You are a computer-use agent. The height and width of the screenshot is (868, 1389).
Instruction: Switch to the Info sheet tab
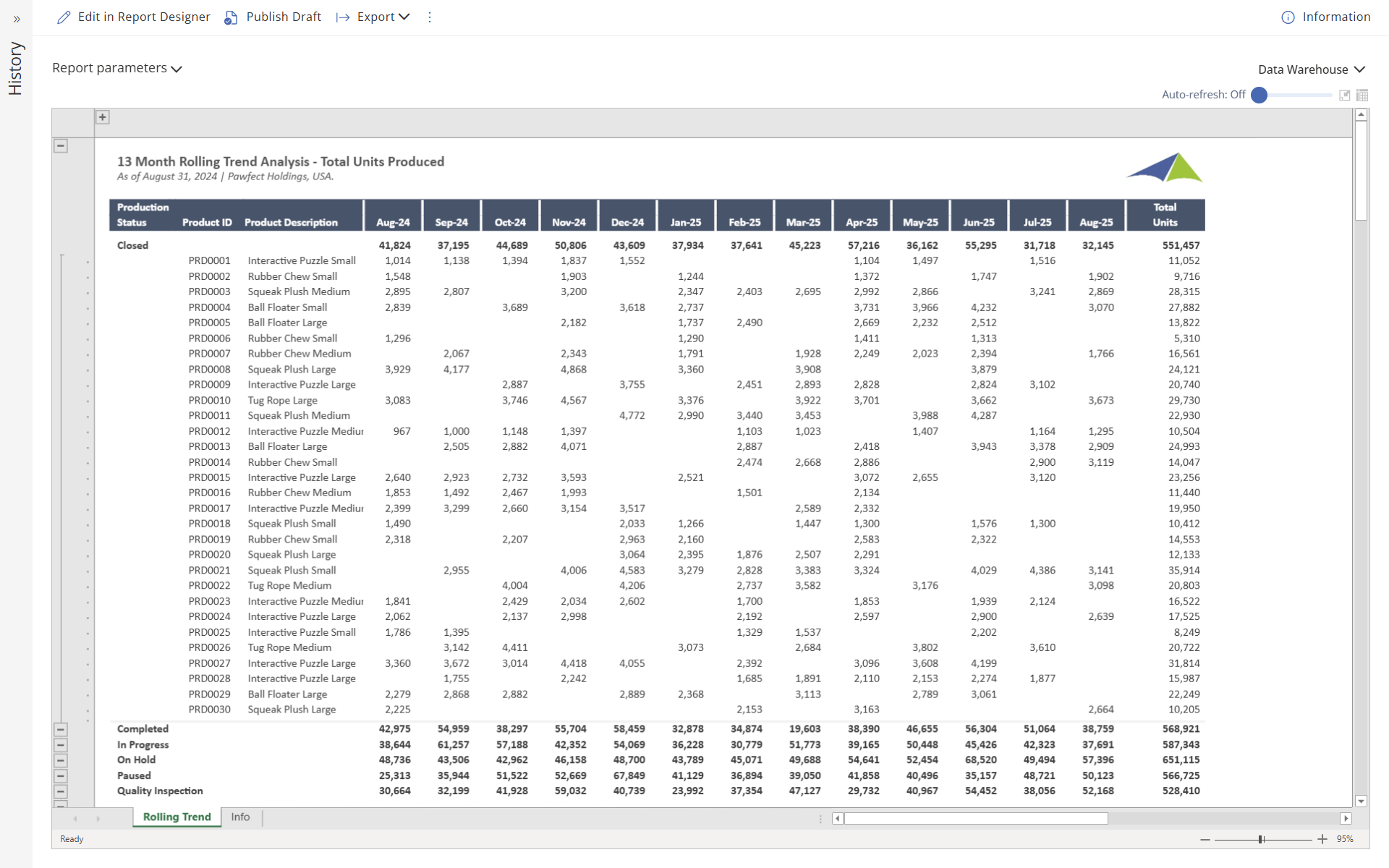[240, 817]
